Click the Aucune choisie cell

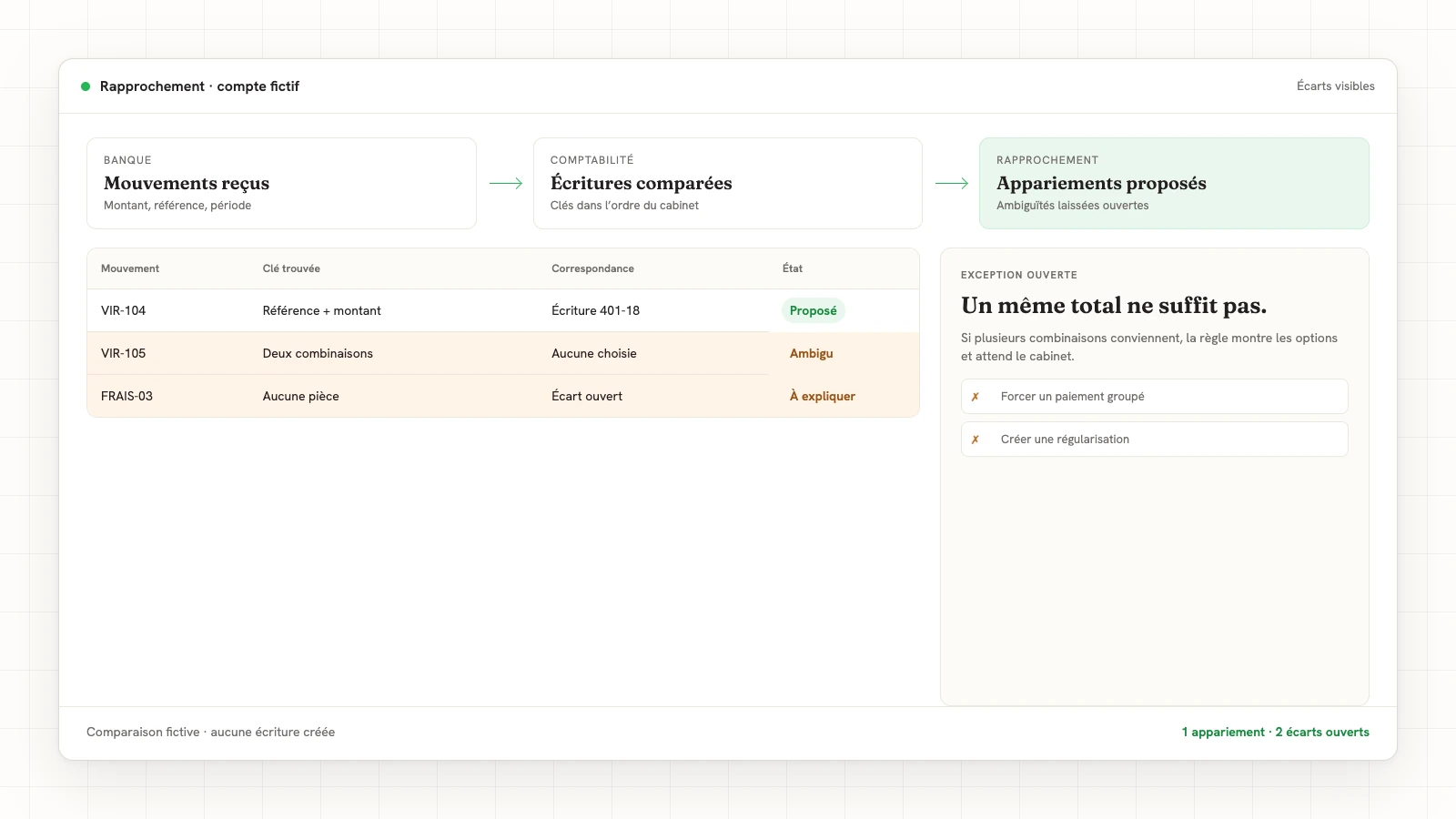pyautogui.click(x=593, y=353)
